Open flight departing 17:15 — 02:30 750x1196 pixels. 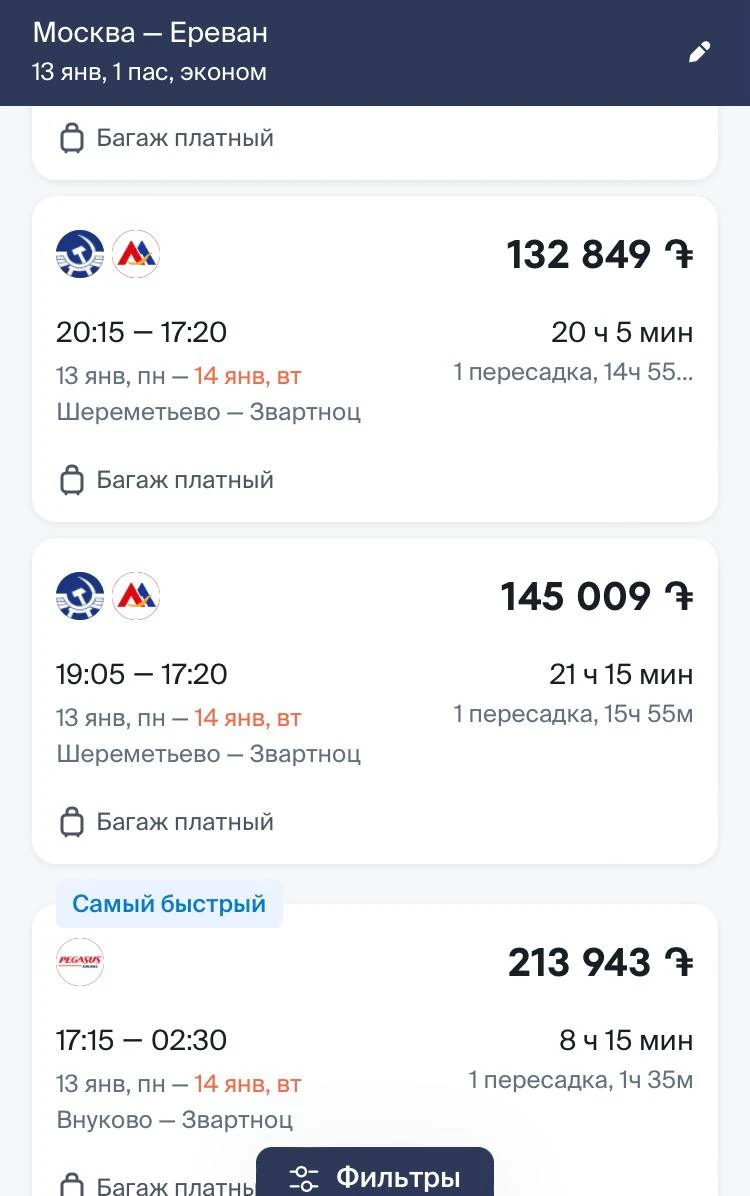coord(375,1050)
